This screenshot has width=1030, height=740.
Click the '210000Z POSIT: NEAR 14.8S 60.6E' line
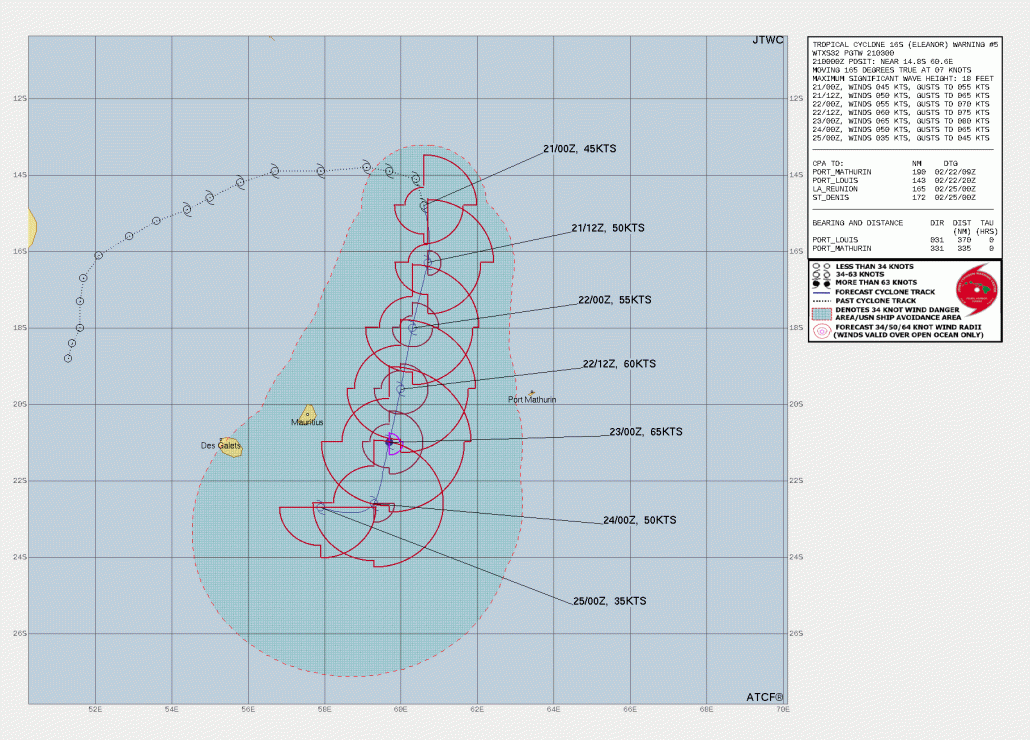pyautogui.click(x=883, y=62)
